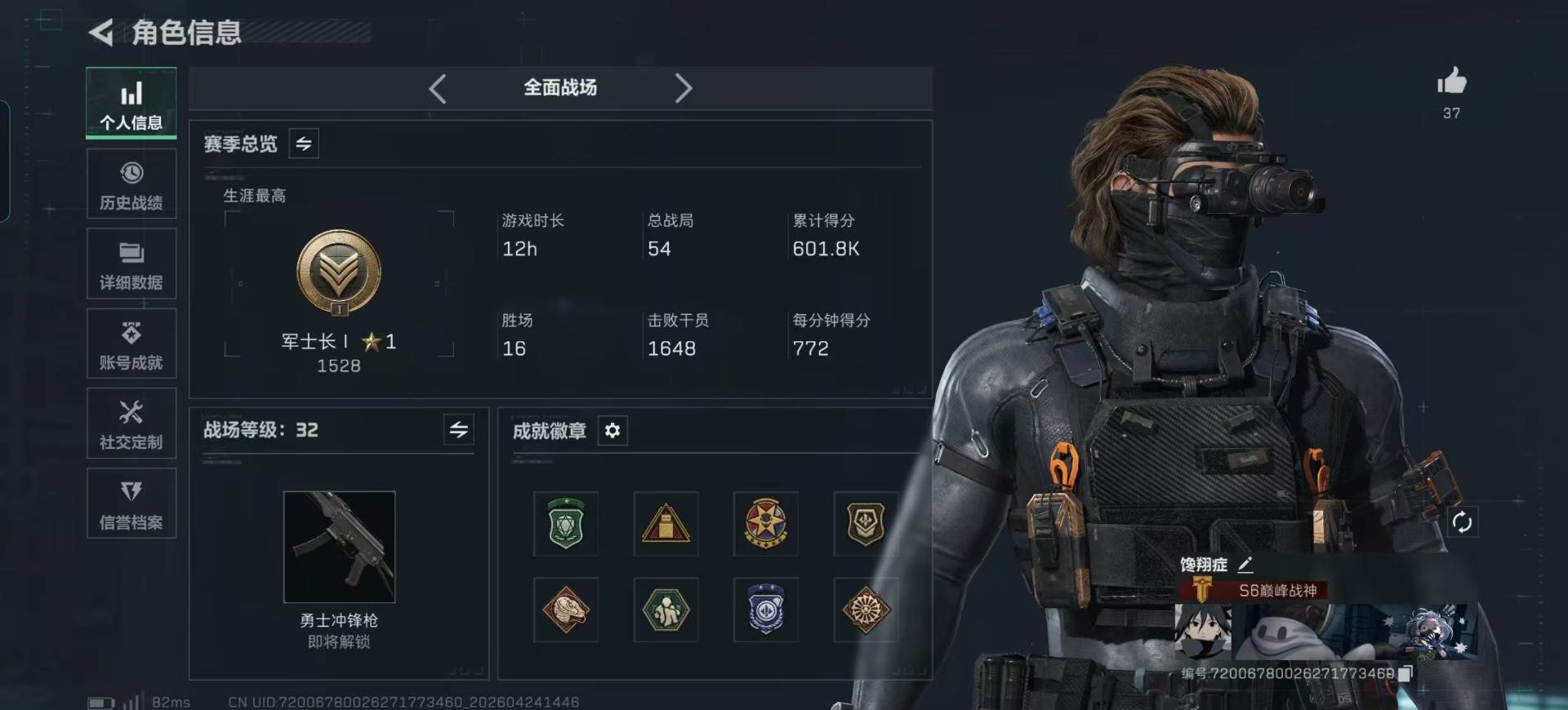Image resolution: width=1568 pixels, height=710 pixels.
Task: Open the 信誉档案 reputation tab
Action: tap(131, 504)
